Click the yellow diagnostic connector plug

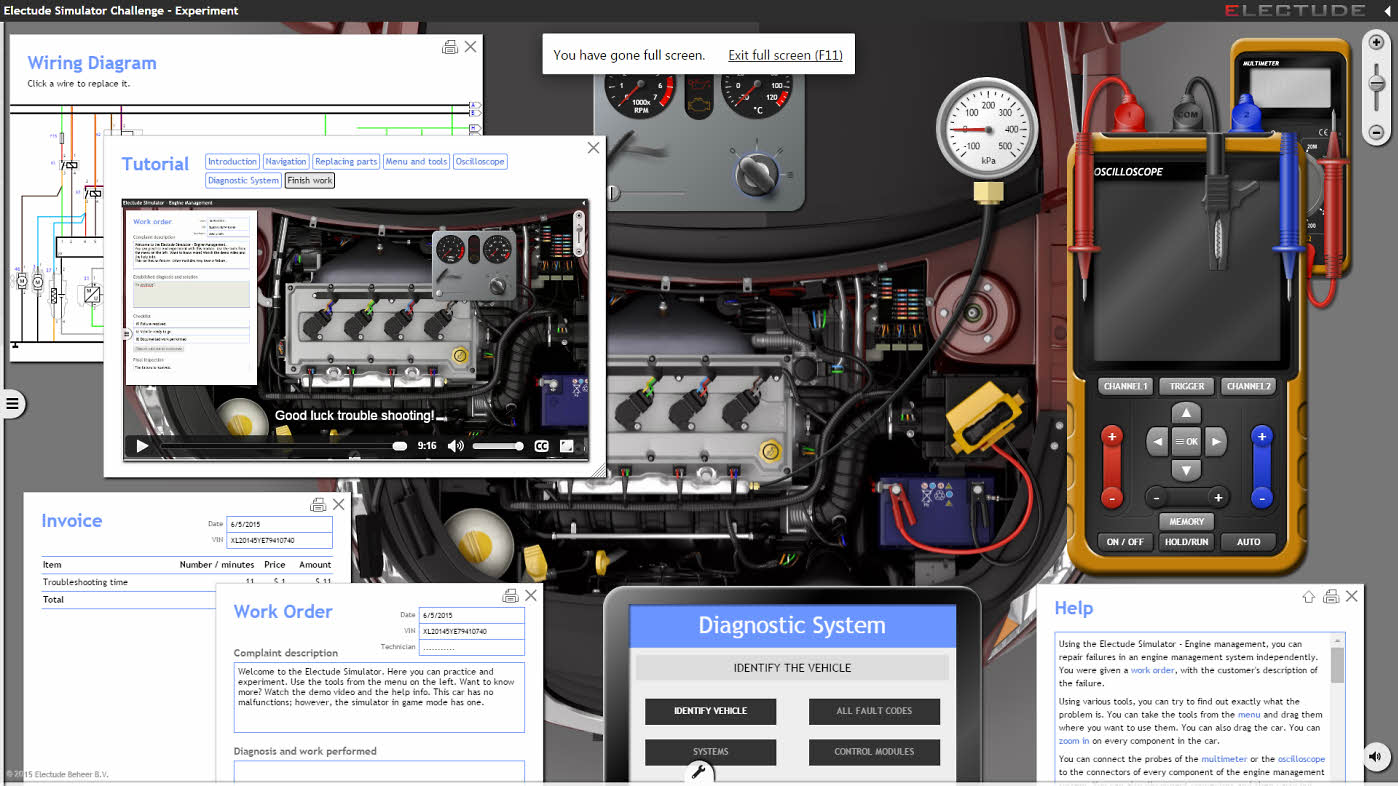[984, 420]
